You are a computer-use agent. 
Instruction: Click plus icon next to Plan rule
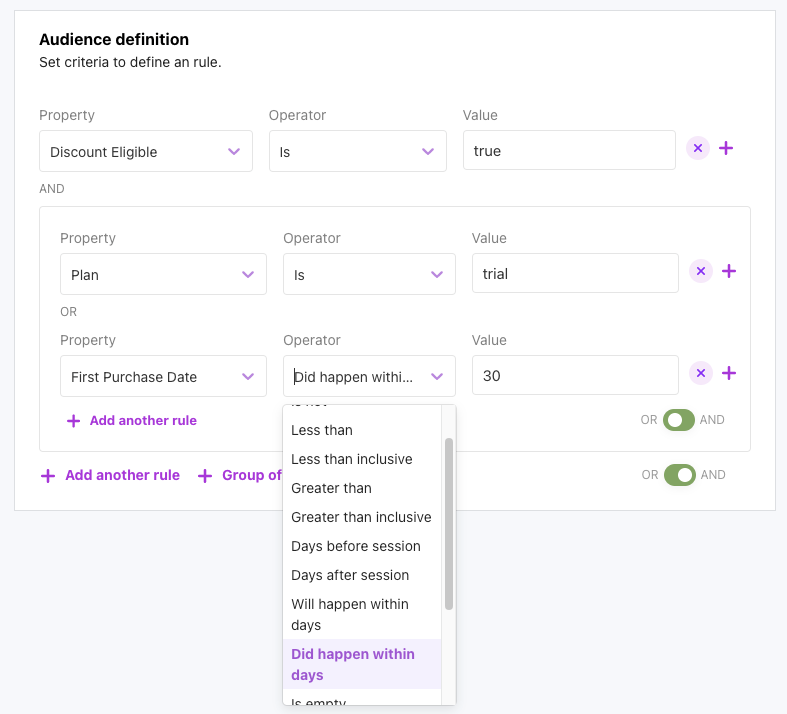point(729,271)
